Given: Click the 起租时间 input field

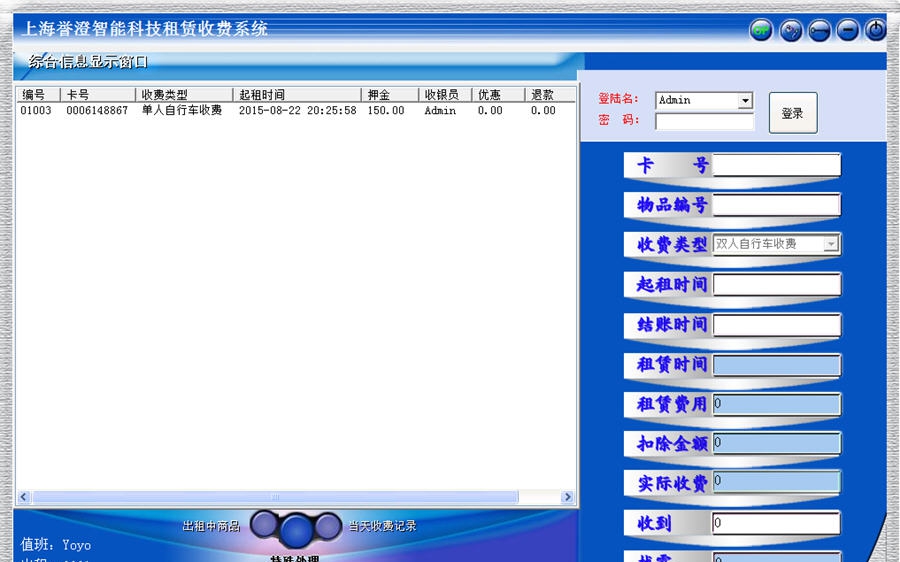Looking at the screenshot, I should click(777, 284).
